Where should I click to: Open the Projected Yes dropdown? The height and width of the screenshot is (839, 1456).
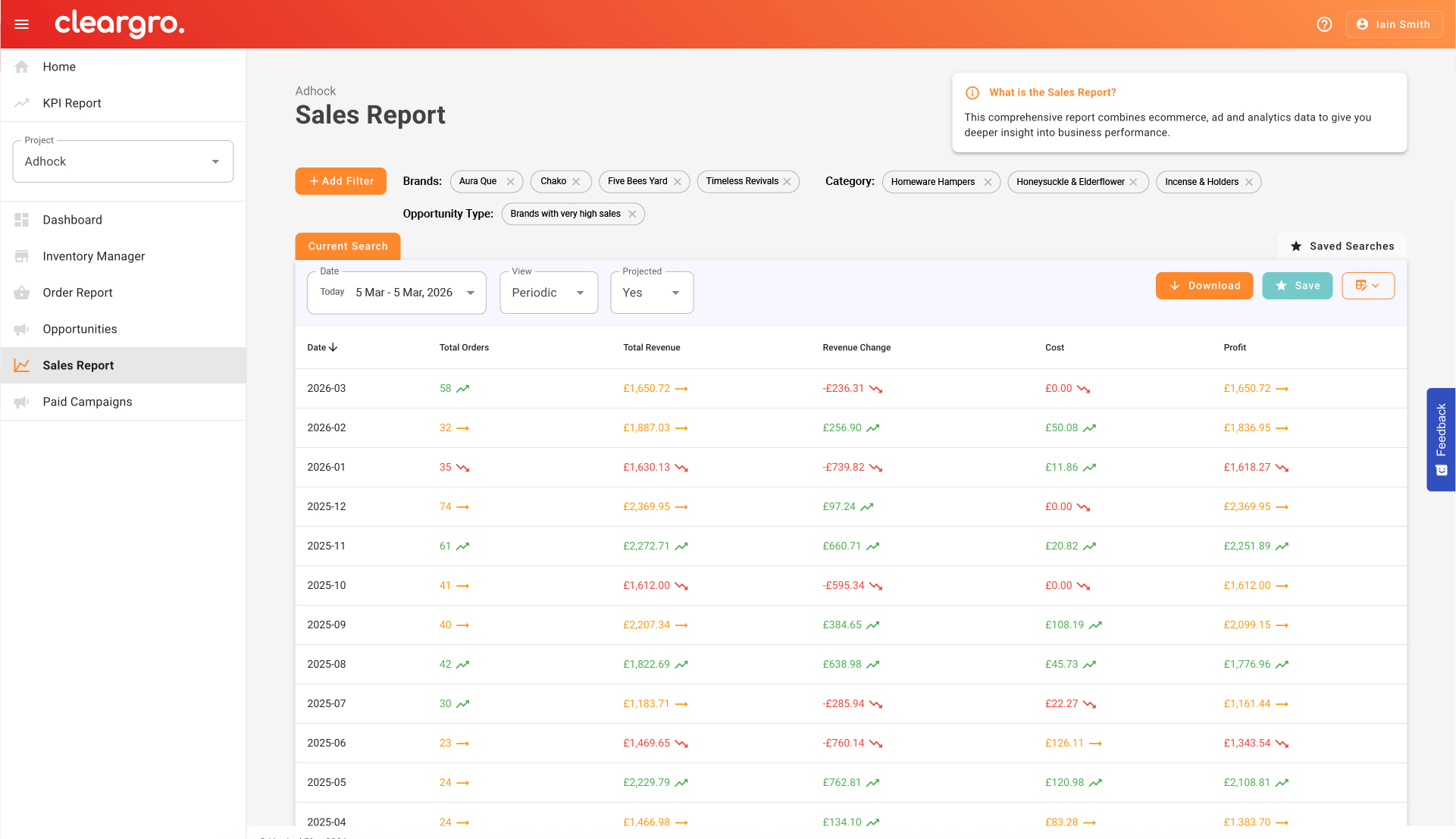(x=651, y=293)
